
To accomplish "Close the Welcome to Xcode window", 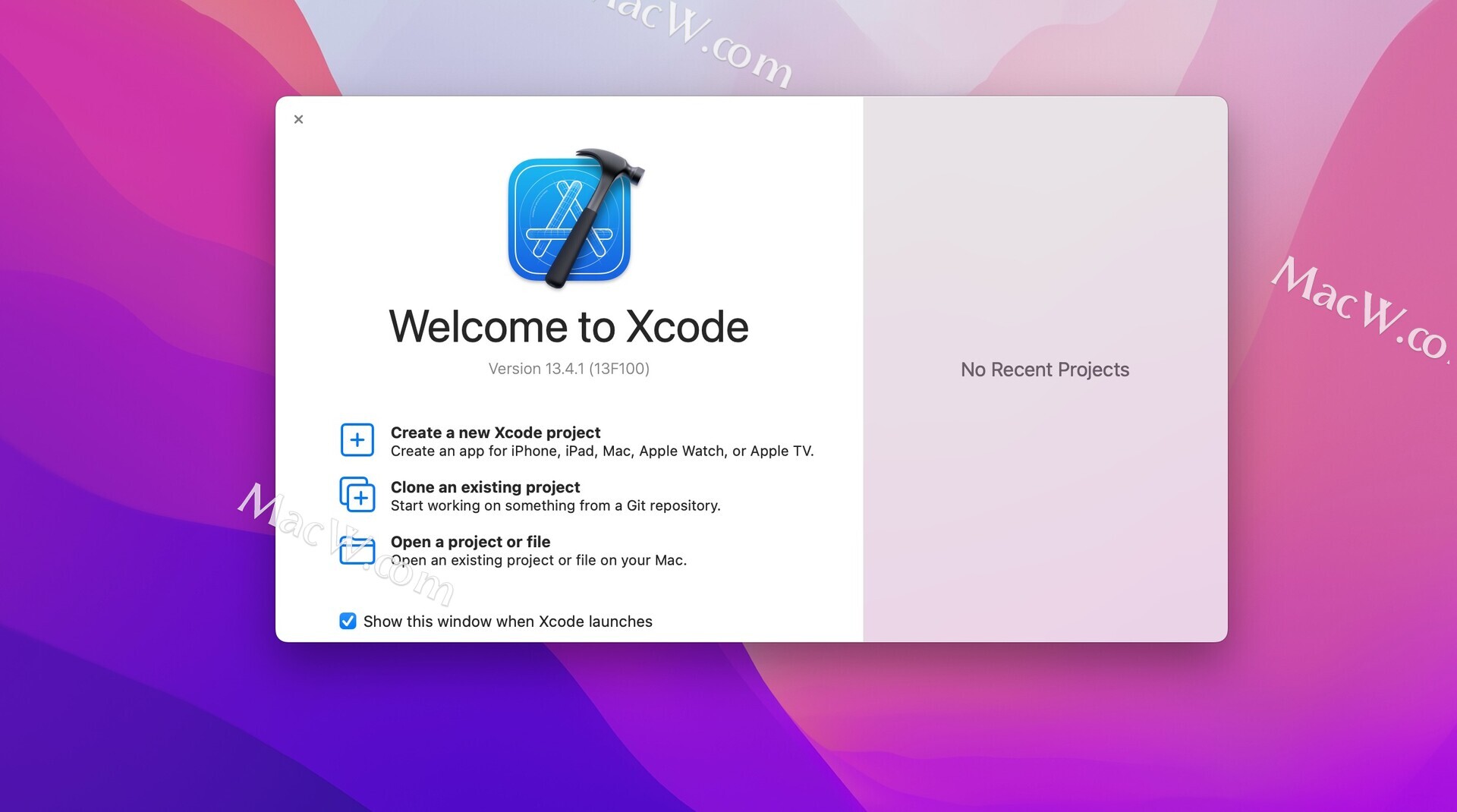I will pos(298,119).
